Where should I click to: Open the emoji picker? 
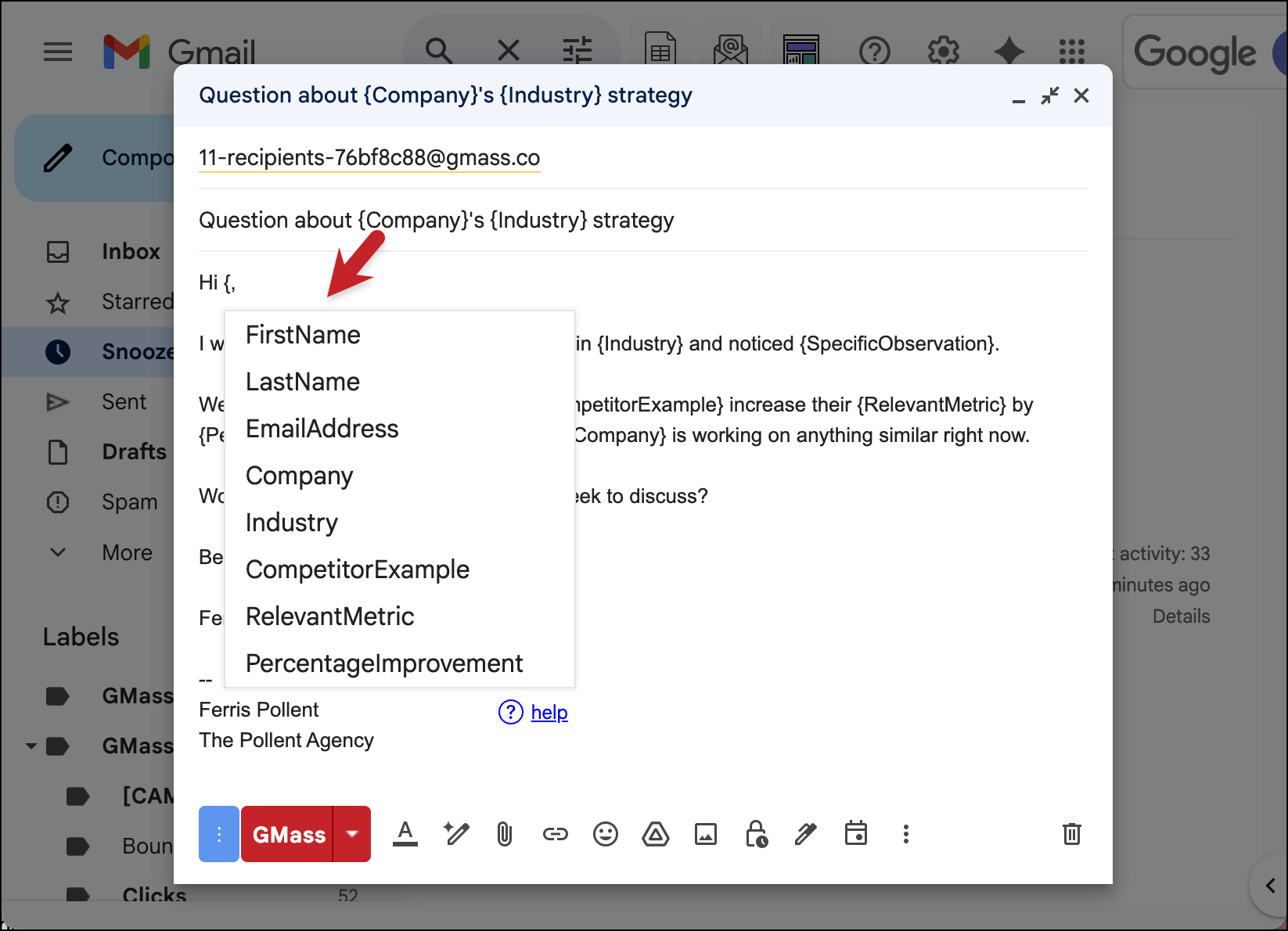point(606,834)
